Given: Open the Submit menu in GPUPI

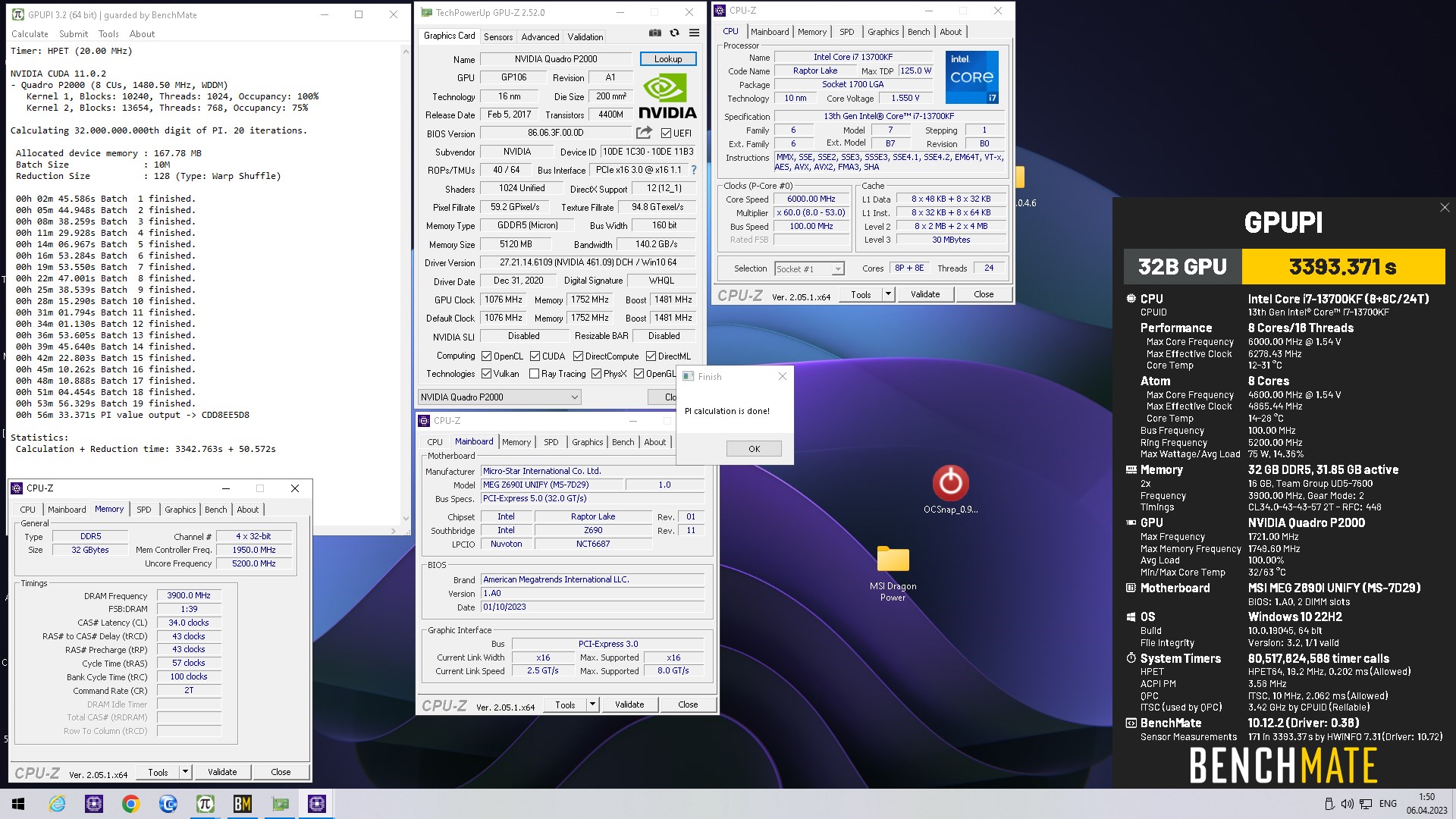Looking at the screenshot, I should tap(74, 34).
